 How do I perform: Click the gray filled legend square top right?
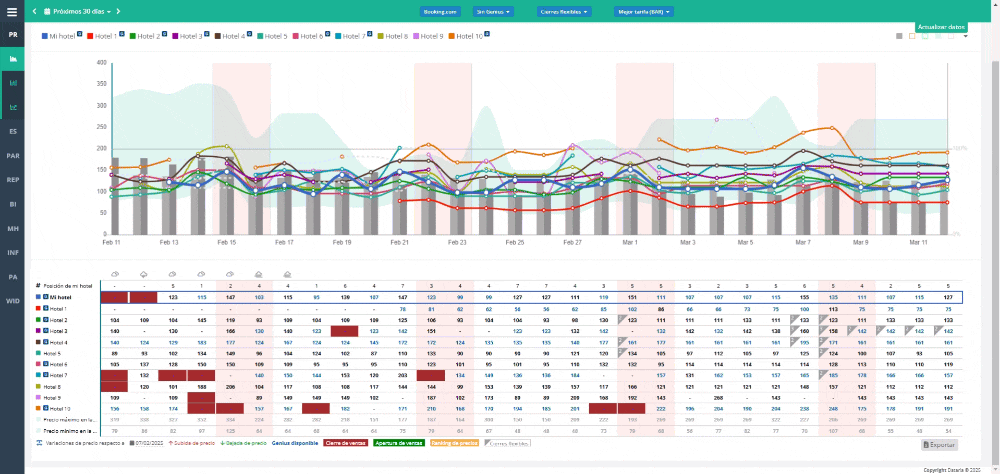(x=899, y=36)
